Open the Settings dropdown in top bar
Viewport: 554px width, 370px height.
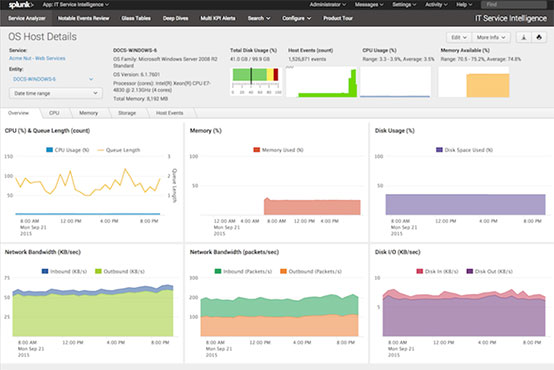(x=404, y=5)
